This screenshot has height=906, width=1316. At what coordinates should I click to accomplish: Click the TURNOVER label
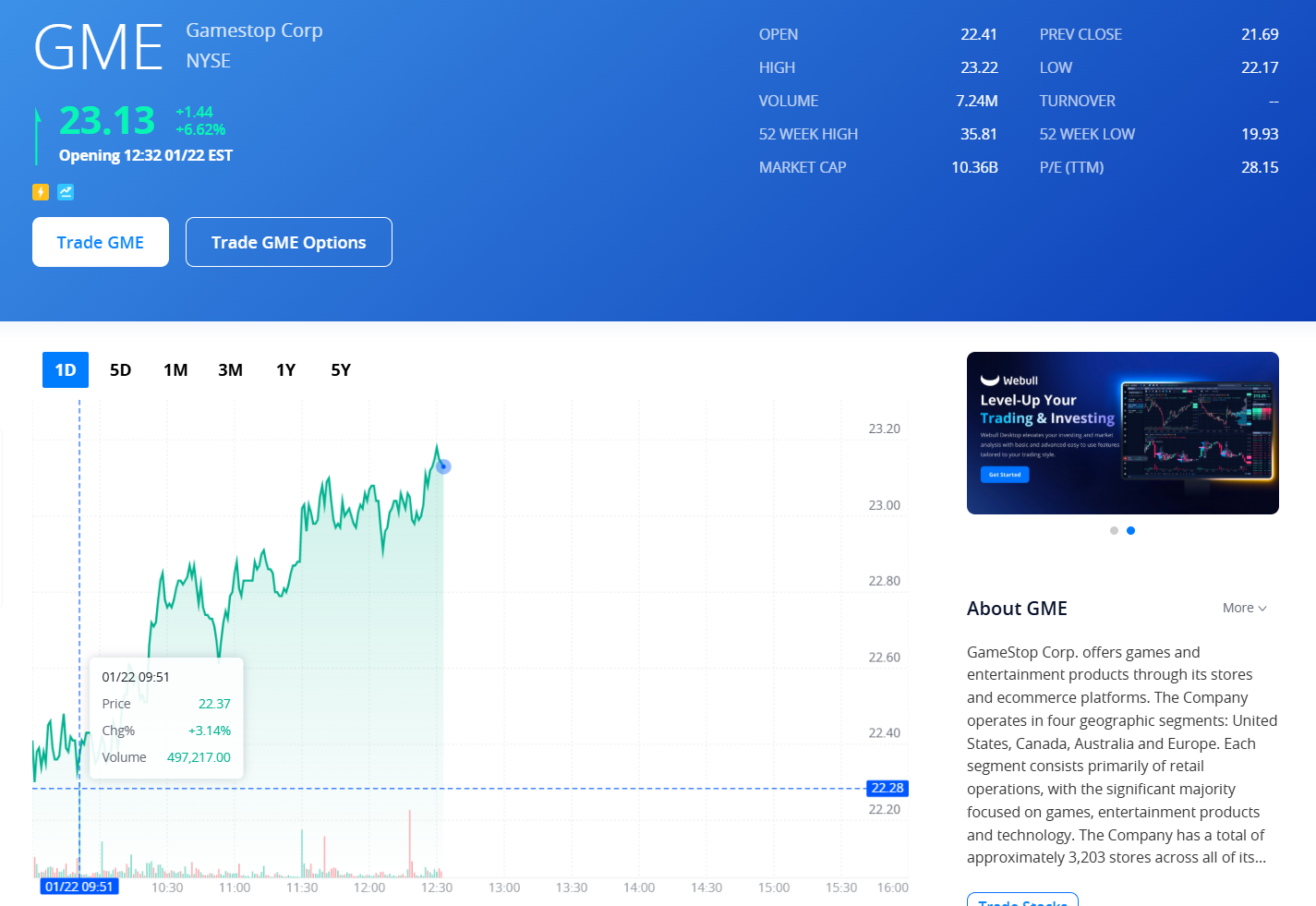(1078, 101)
